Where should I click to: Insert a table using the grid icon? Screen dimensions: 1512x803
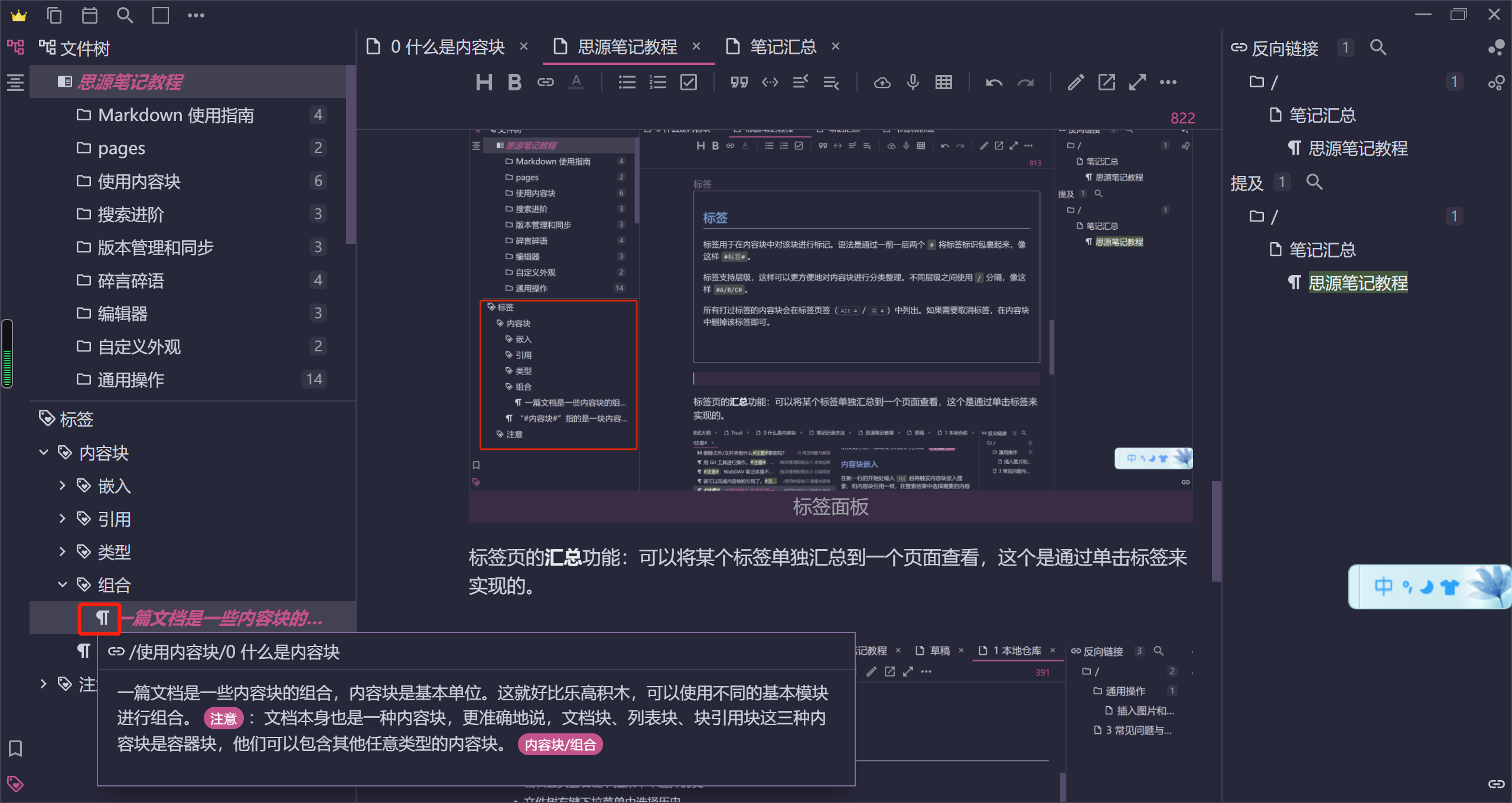pyautogui.click(x=943, y=83)
